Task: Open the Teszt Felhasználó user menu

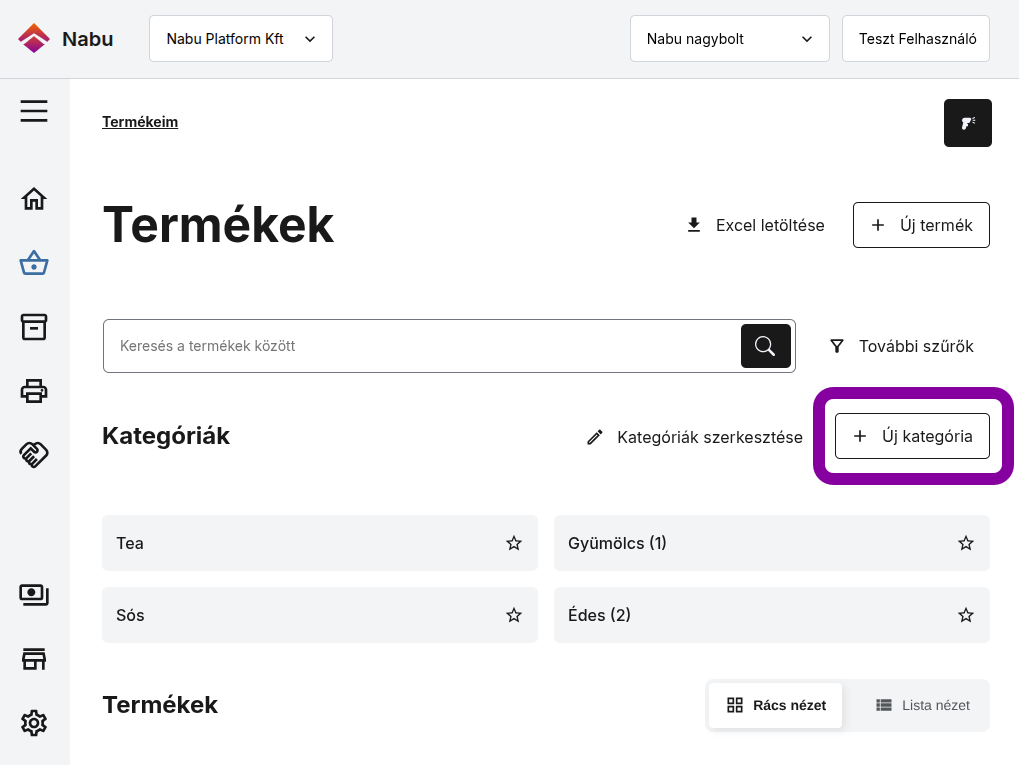Action: click(916, 39)
